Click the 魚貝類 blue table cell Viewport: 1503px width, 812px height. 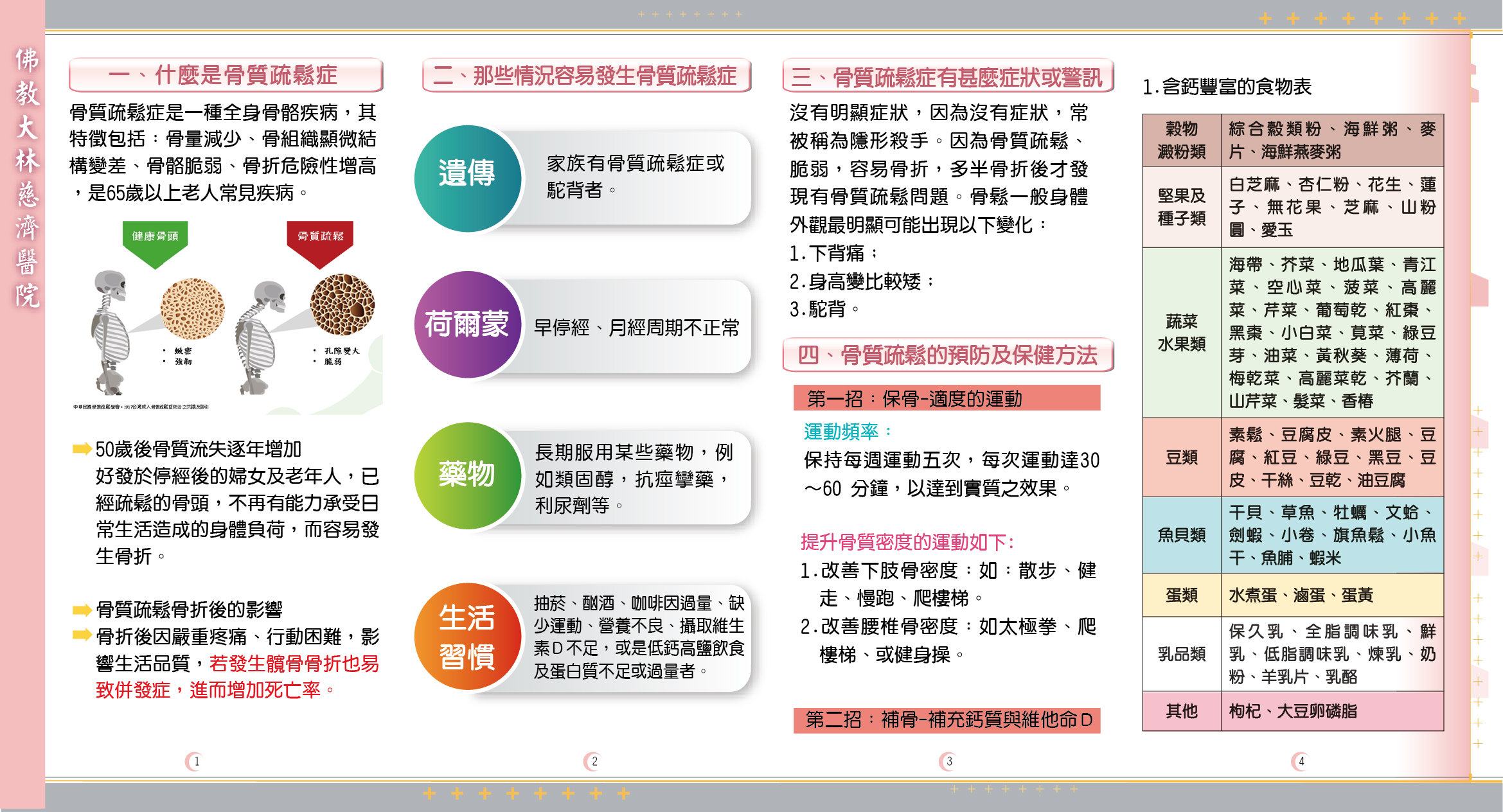tap(1181, 535)
